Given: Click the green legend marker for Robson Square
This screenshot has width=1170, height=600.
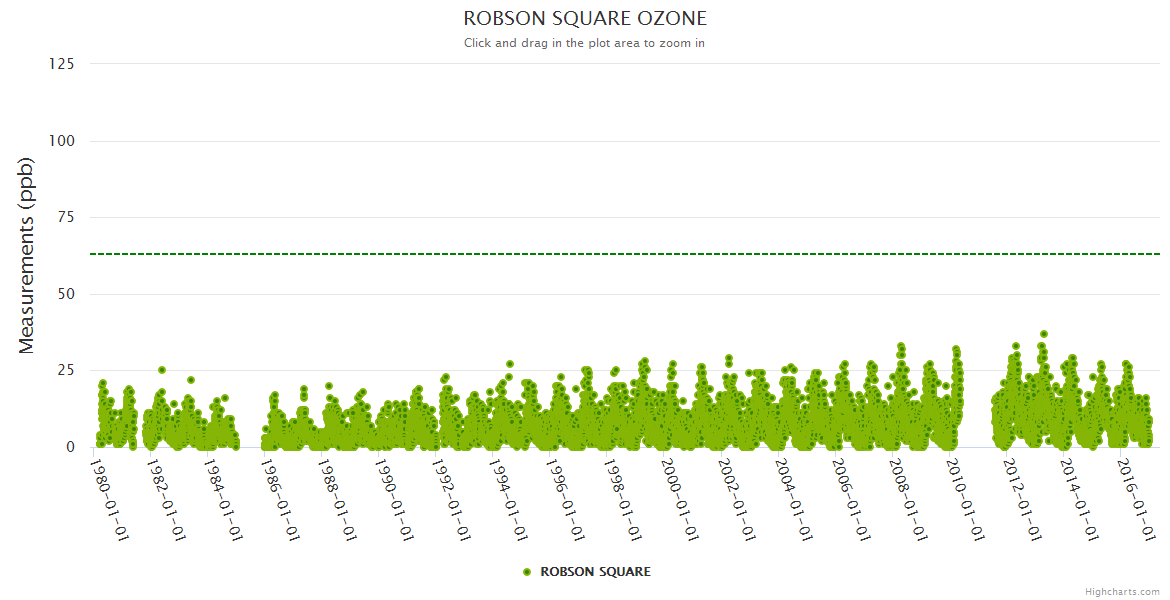Looking at the screenshot, I should [x=527, y=572].
